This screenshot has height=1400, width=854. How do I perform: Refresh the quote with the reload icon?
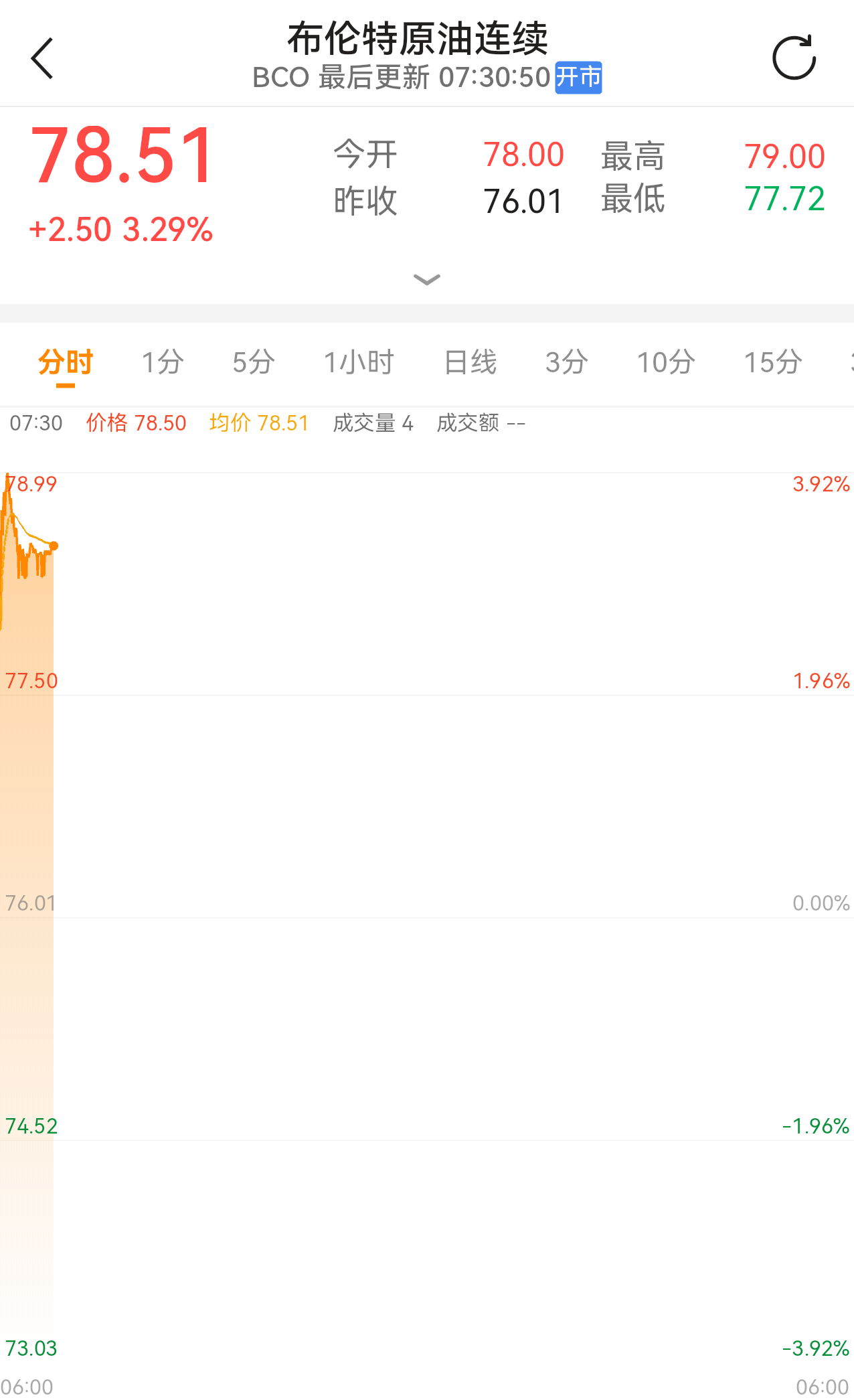[794, 58]
